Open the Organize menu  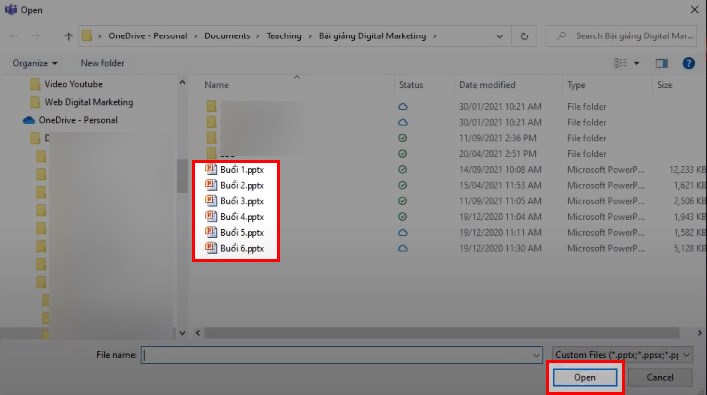pos(35,63)
